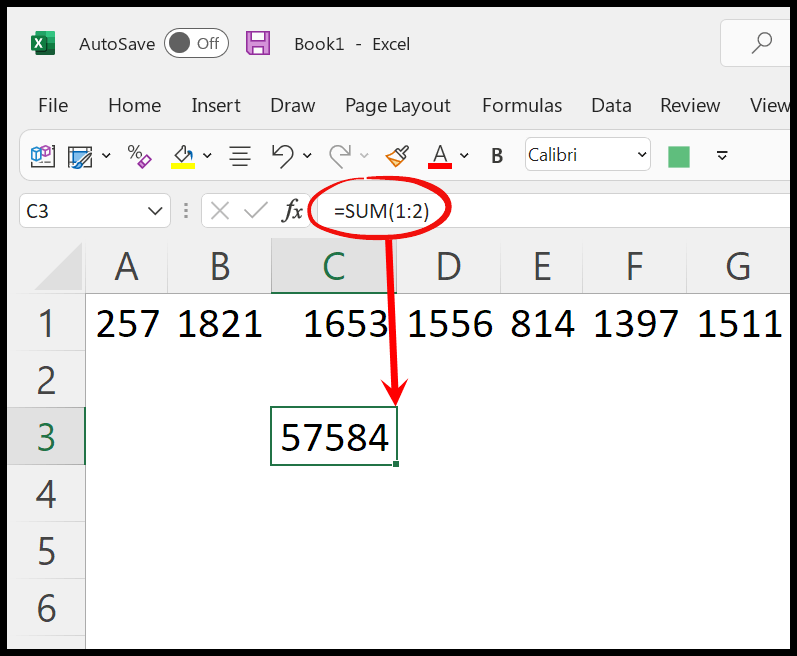Click the Redo arrow icon
Image resolution: width=797 pixels, height=656 pixels.
click(340, 155)
